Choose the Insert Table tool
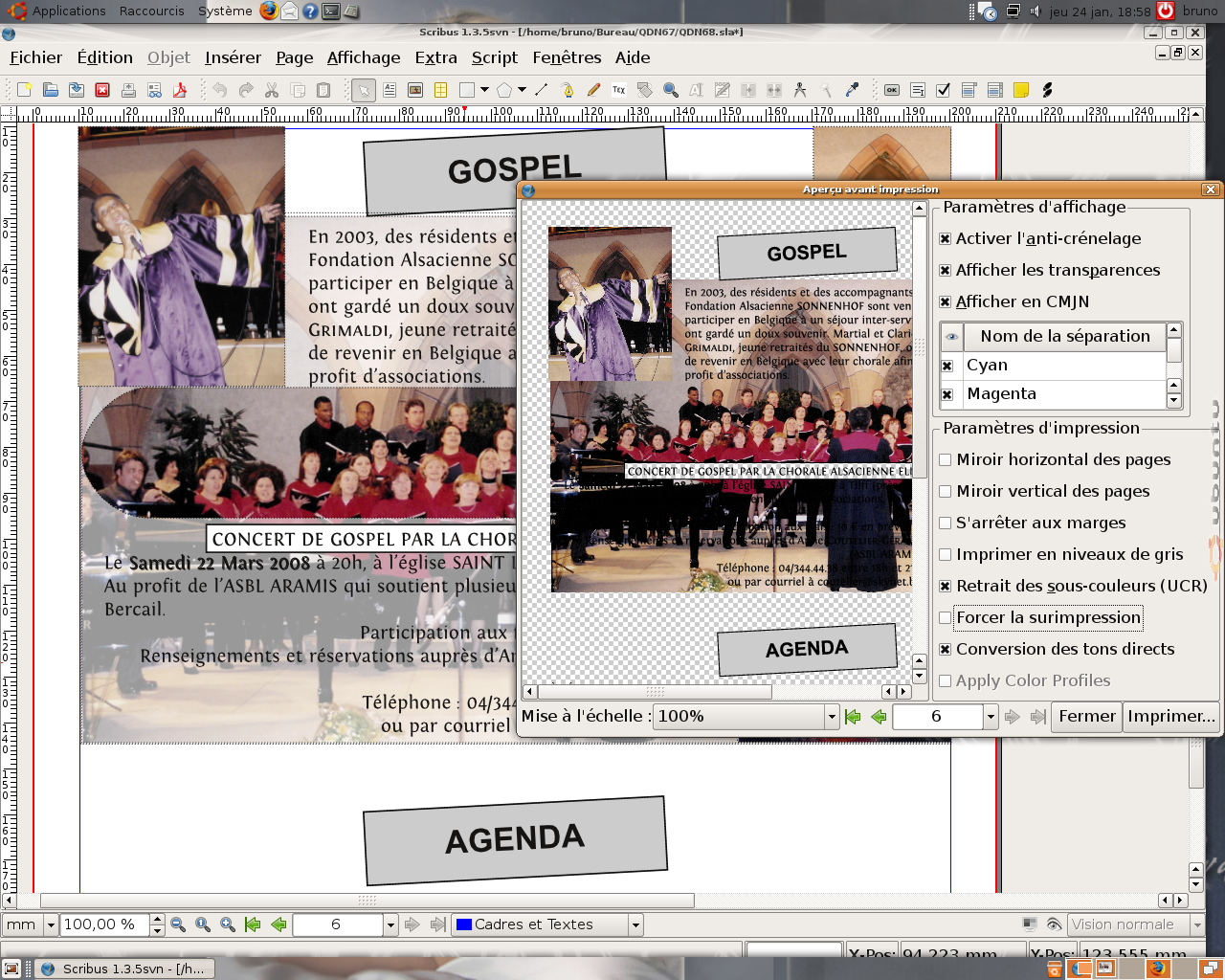1225x980 pixels. coord(441,90)
